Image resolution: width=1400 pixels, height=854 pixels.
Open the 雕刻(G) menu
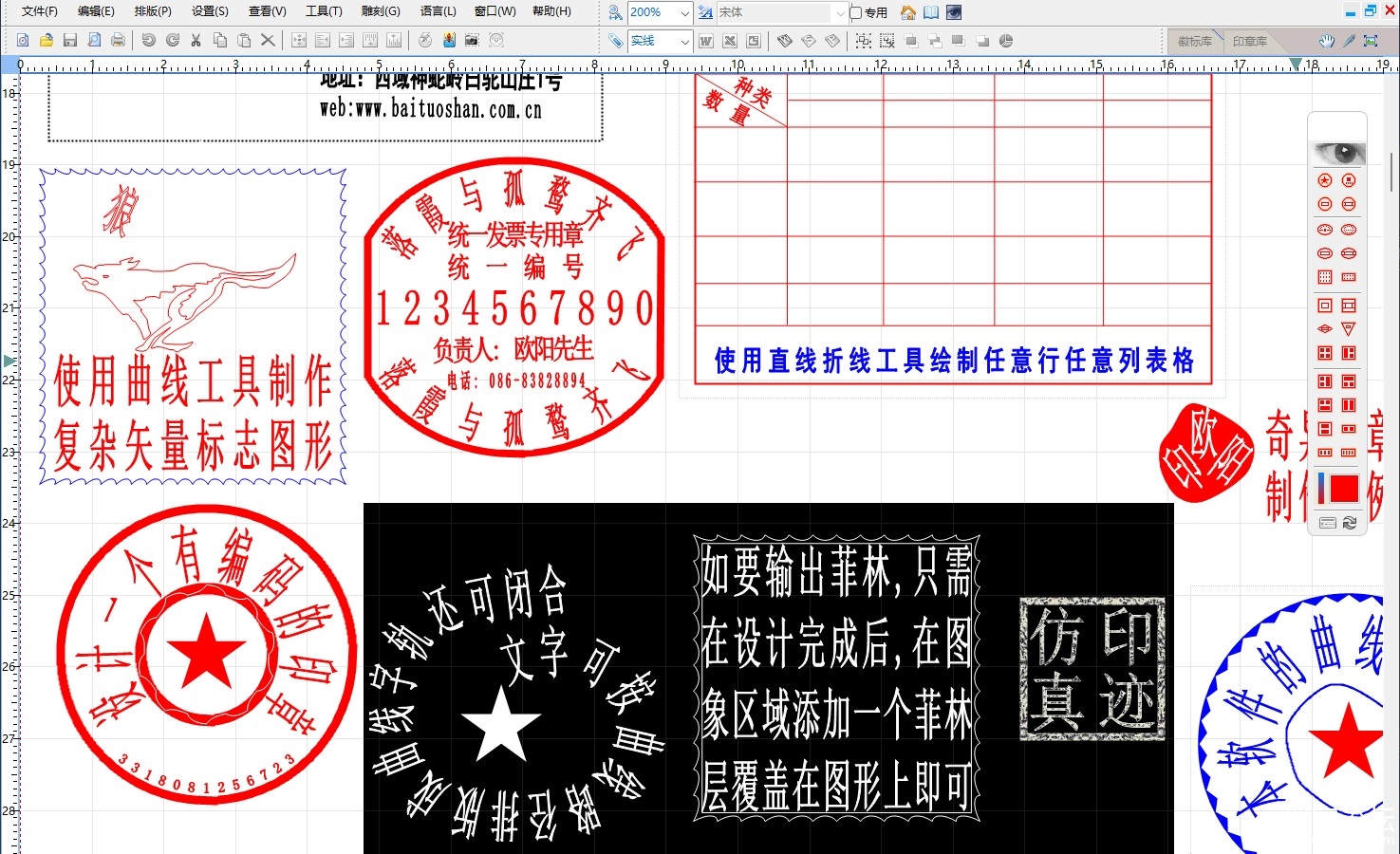[x=381, y=11]
